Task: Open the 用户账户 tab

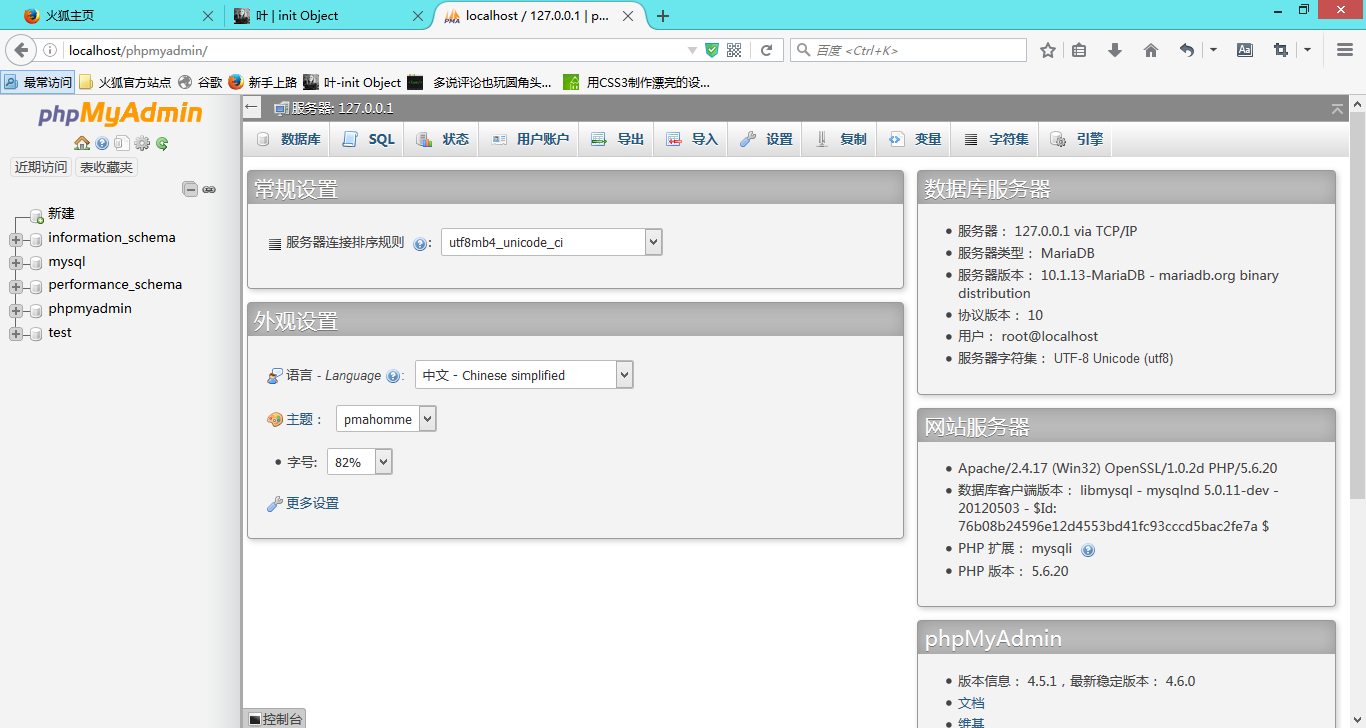Action: [529, 140]
